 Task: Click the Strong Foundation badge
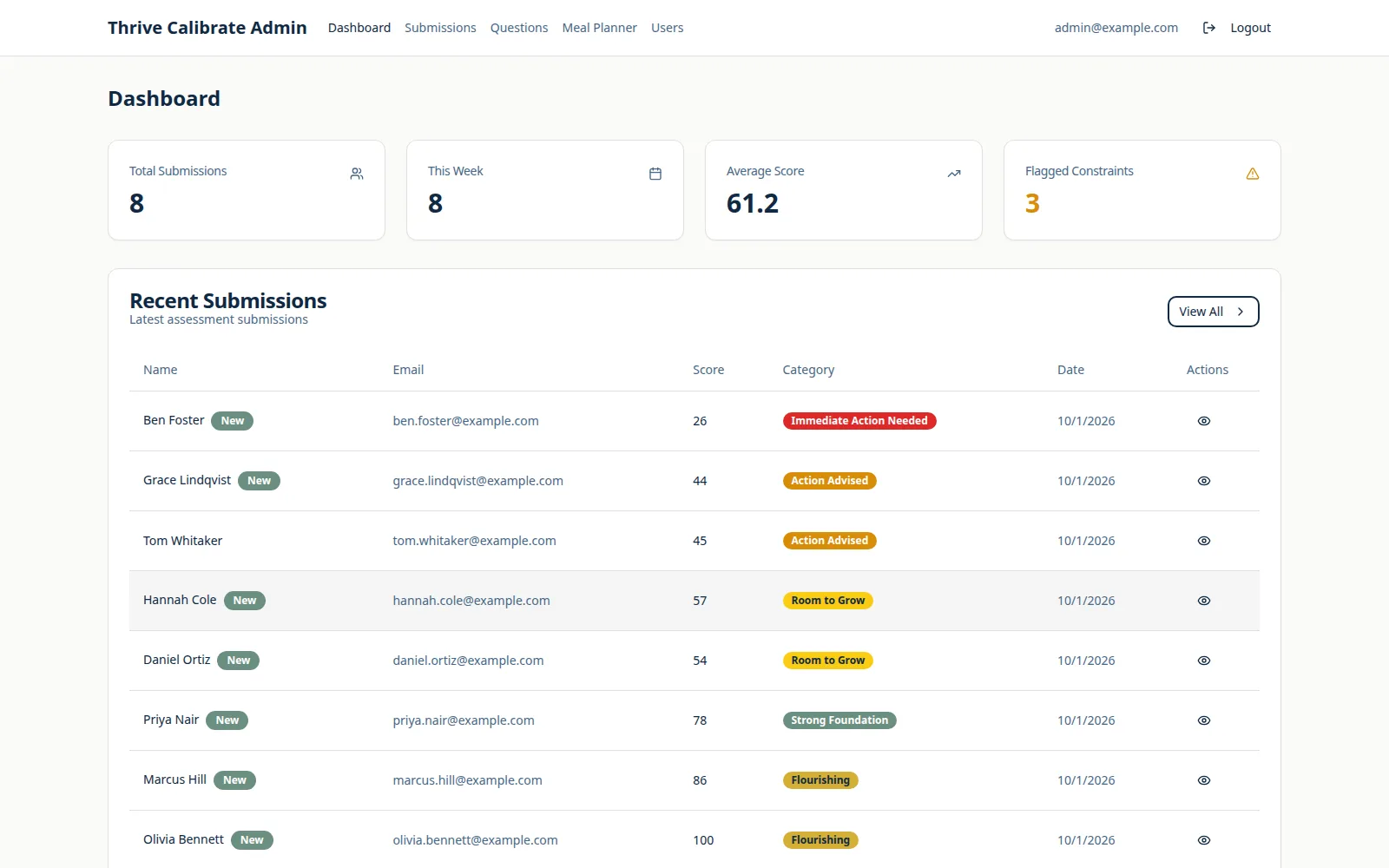click(839, 720)
